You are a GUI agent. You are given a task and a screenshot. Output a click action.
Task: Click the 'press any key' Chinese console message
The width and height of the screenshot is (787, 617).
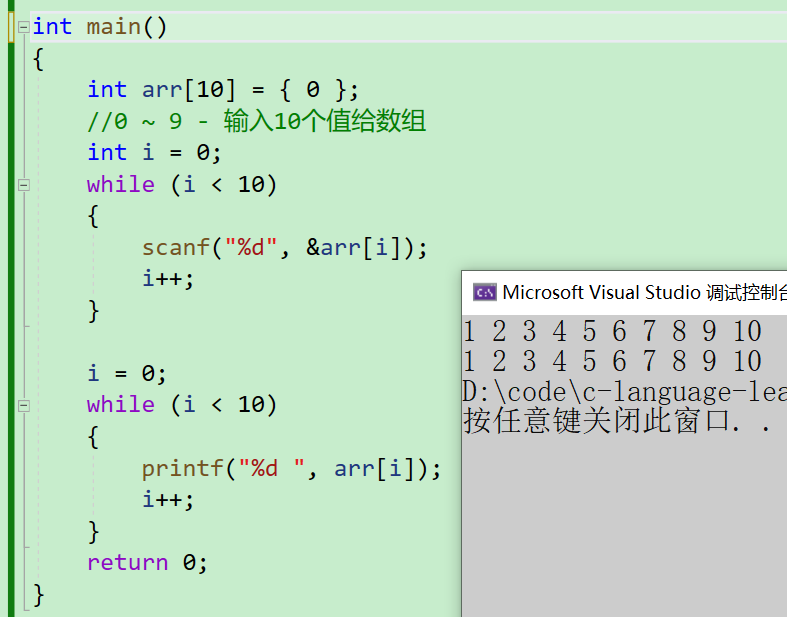click(x=617, y=421)
